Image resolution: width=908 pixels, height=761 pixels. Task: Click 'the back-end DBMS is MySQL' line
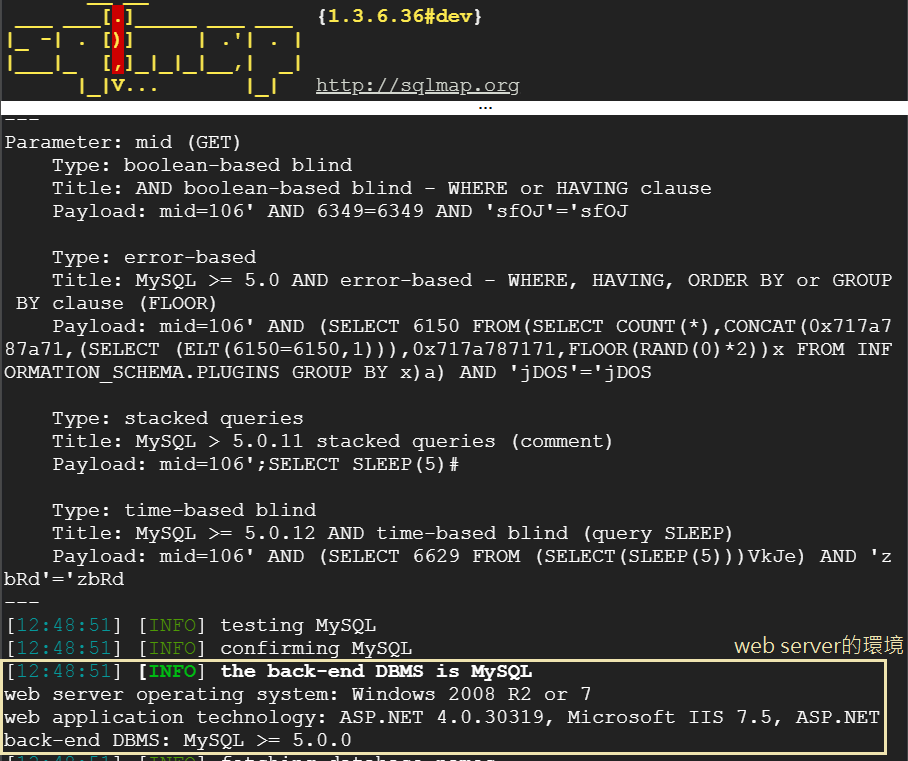point(269,671)
